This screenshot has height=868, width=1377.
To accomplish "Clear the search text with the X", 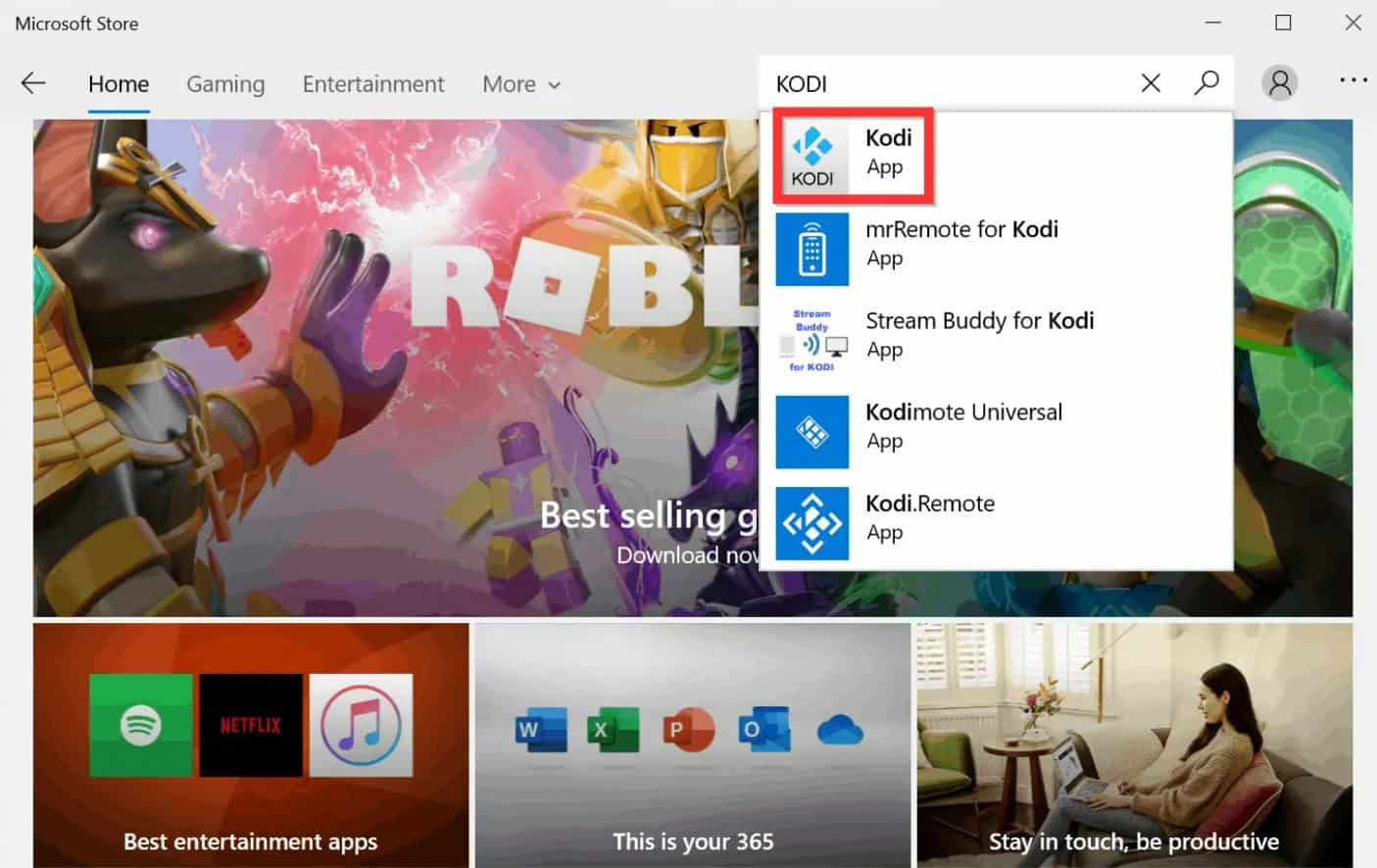I will click(x=1151, y=83).
